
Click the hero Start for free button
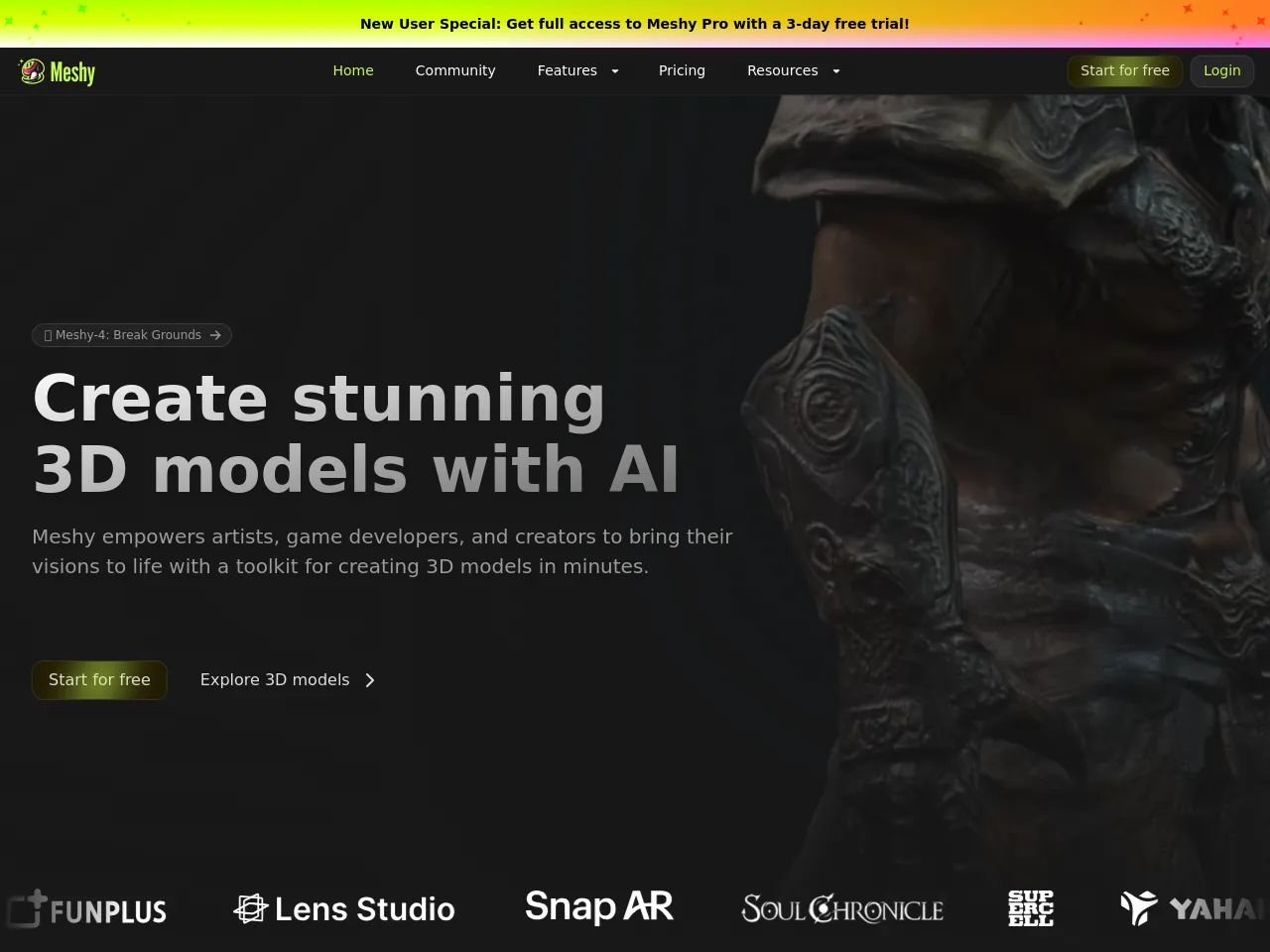coord(99,680)
